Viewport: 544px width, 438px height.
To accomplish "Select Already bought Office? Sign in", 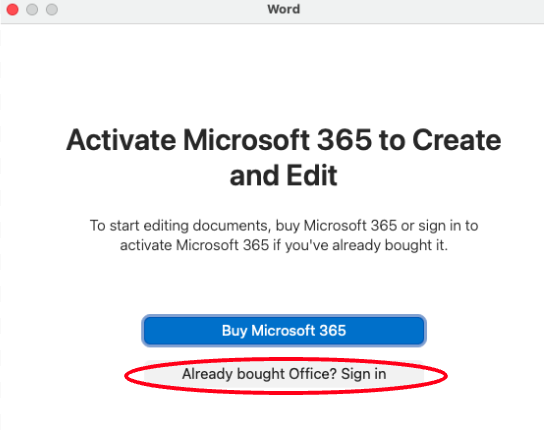I will [284, 374].
